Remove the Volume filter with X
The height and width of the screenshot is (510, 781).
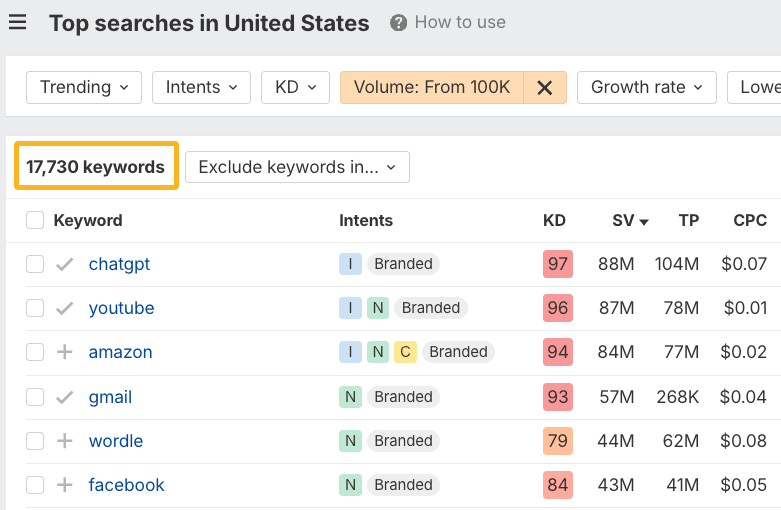pyautogui.click(x=545, y=88)
